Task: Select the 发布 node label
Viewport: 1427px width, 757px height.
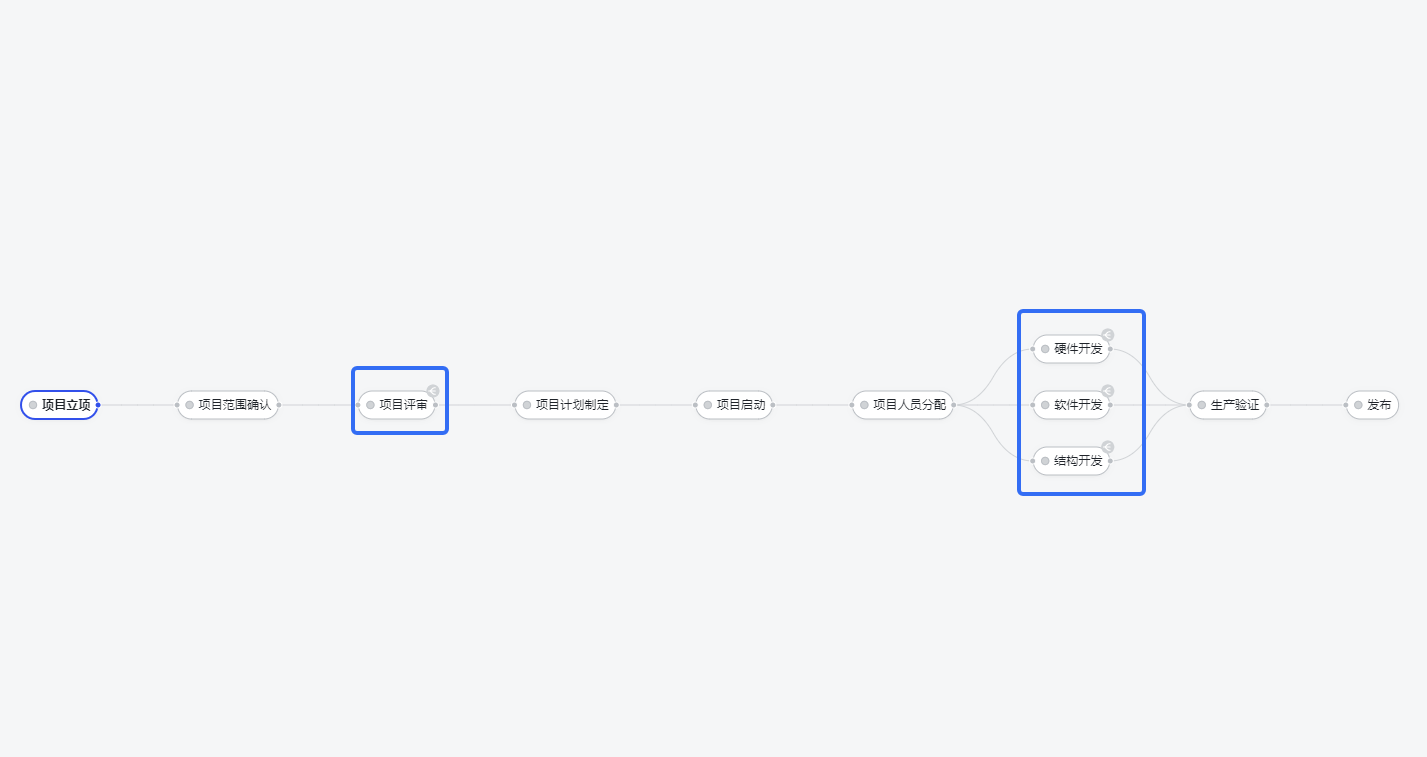Action: (1379, 405)
